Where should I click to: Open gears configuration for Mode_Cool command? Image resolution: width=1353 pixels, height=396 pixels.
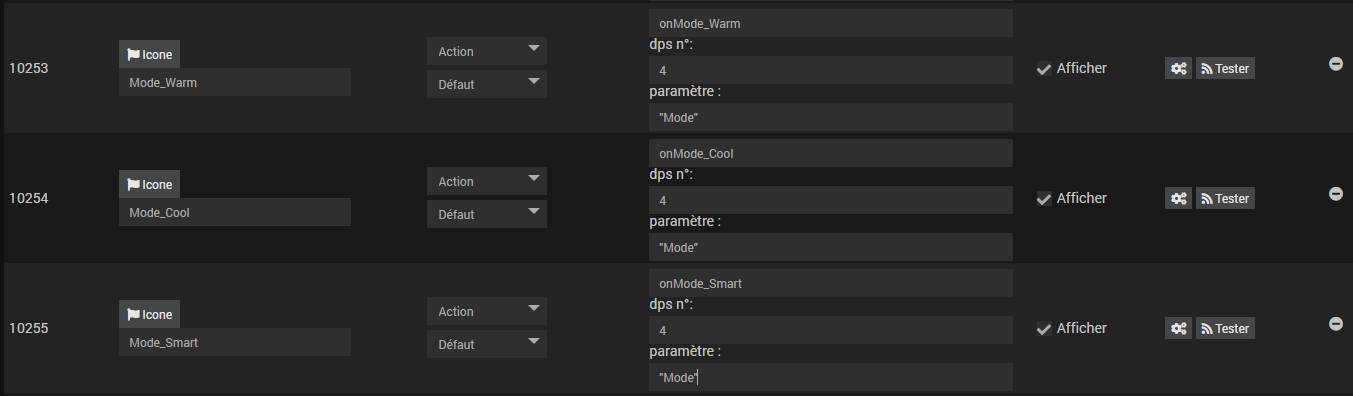coord(1179,198)
